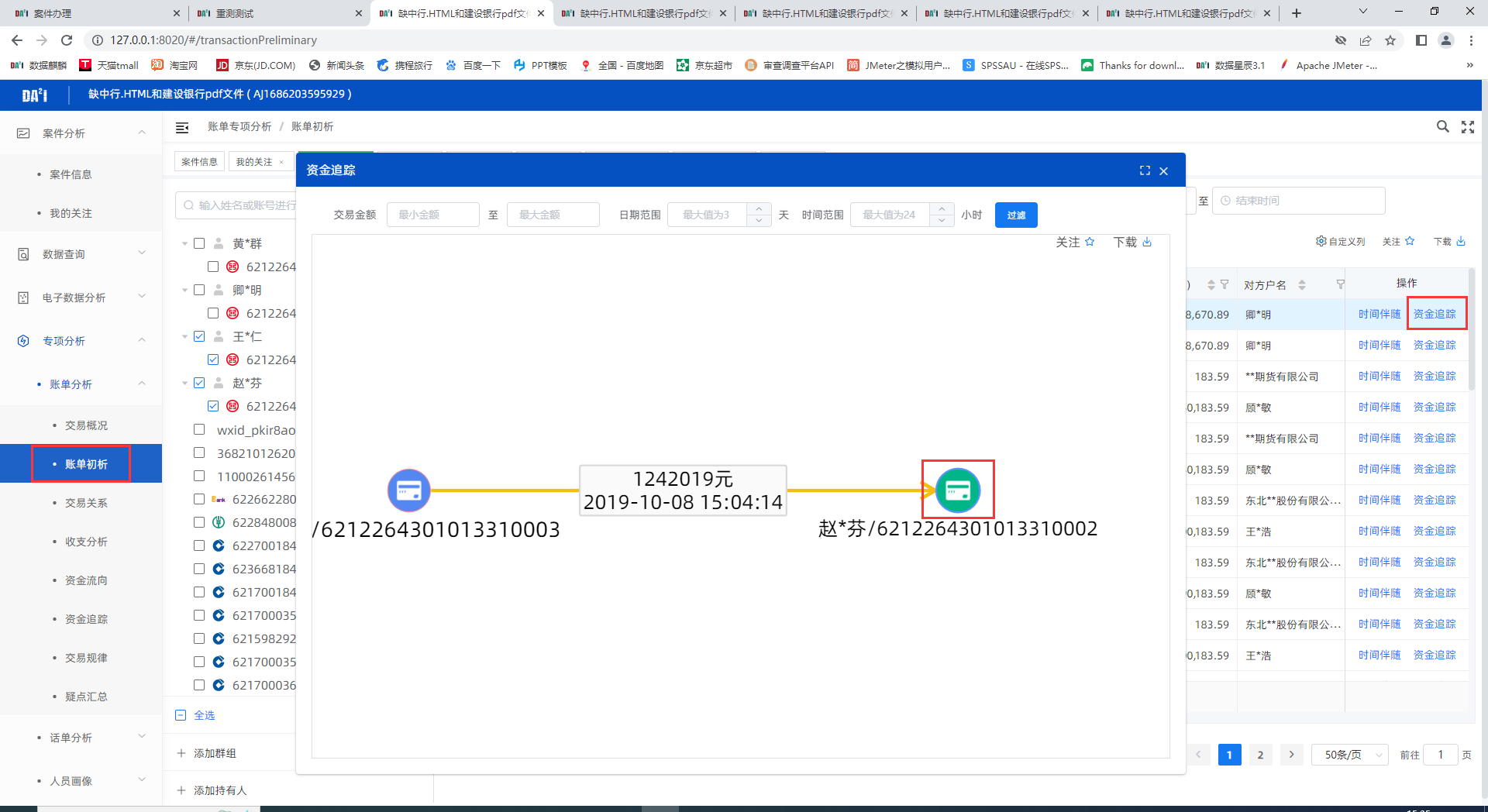Click 添加群组 to add a group
Screen dimensions: 1488x812
(x=206, y=753)
